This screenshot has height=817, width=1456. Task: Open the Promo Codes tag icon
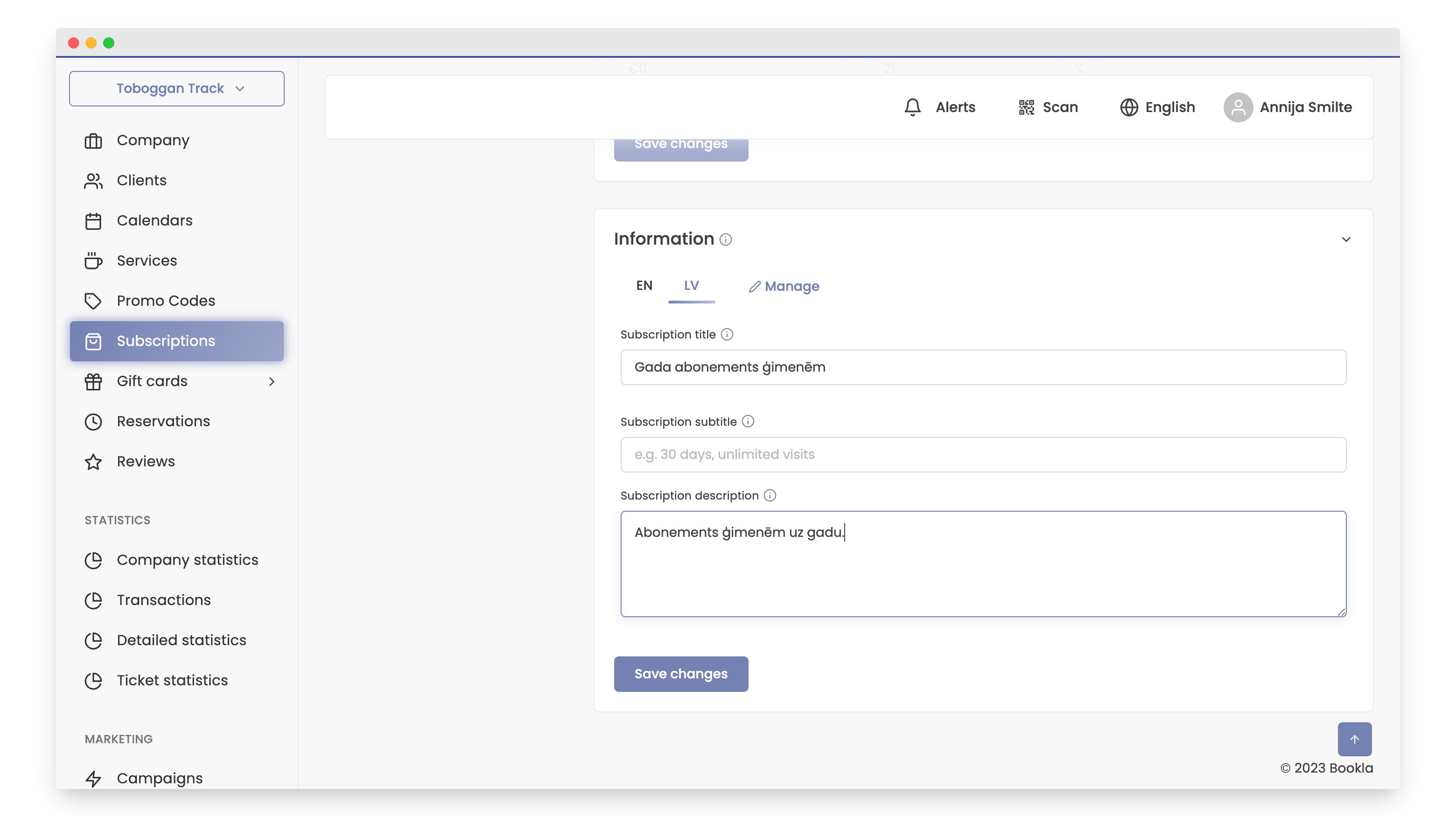tap(93, 301)
